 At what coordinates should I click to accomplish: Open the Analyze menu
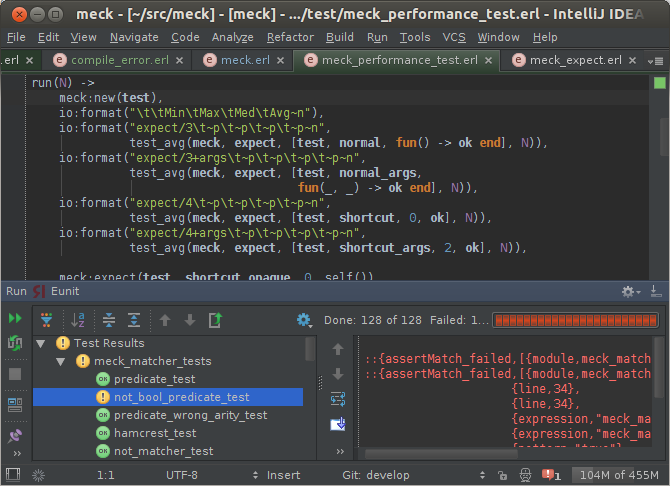tap(232, 38)
